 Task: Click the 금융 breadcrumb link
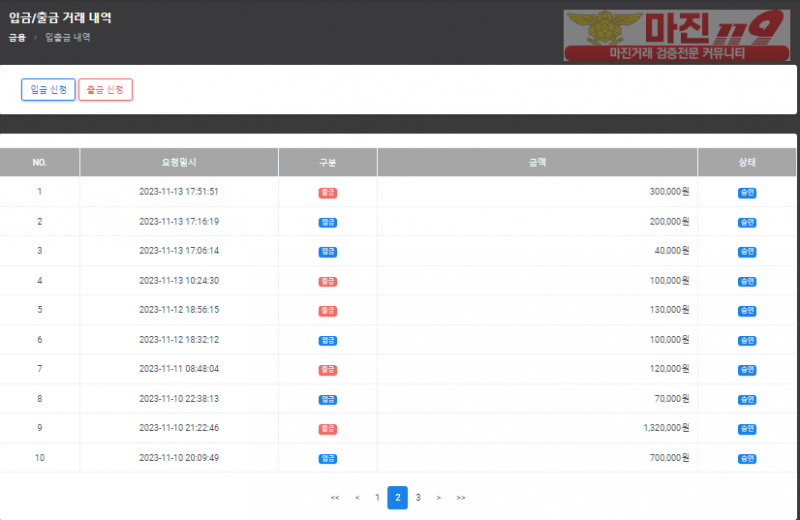point(17,37)
